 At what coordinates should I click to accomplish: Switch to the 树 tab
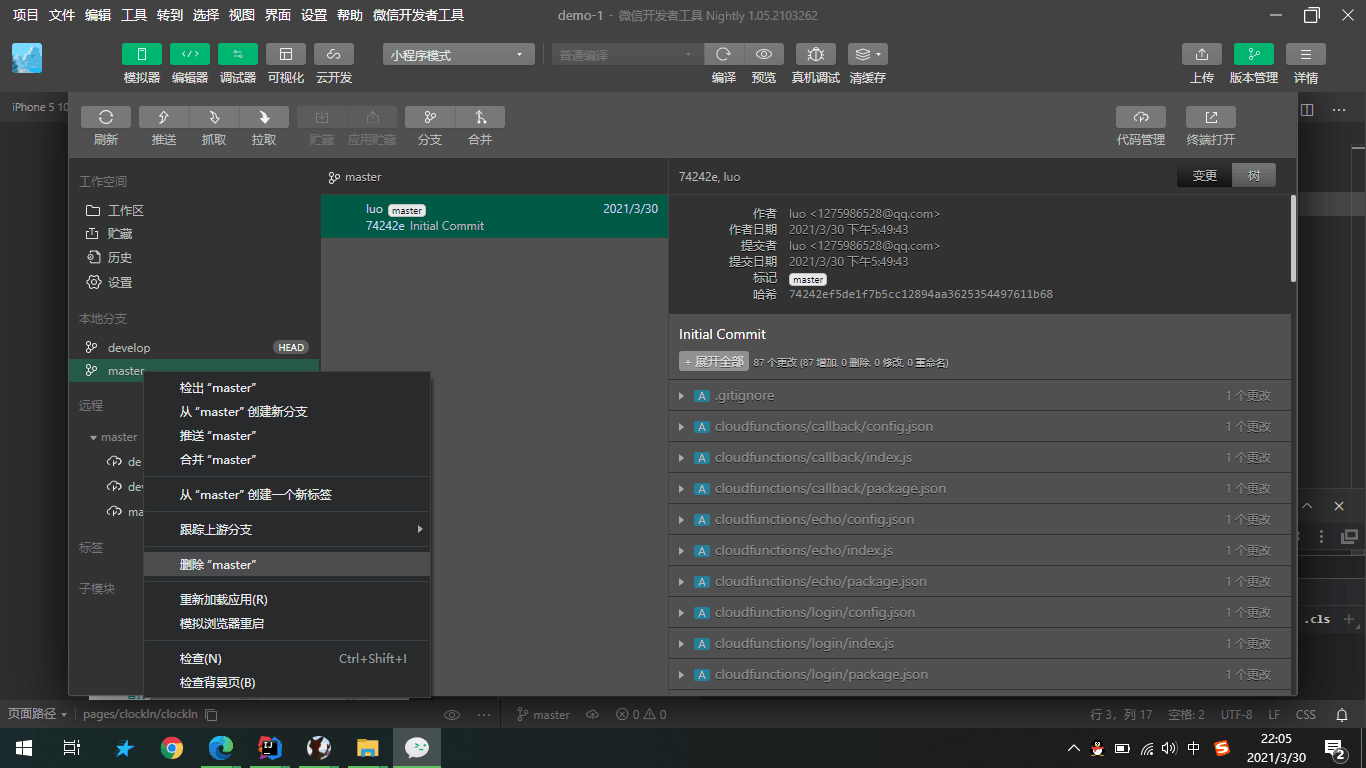1254,176
